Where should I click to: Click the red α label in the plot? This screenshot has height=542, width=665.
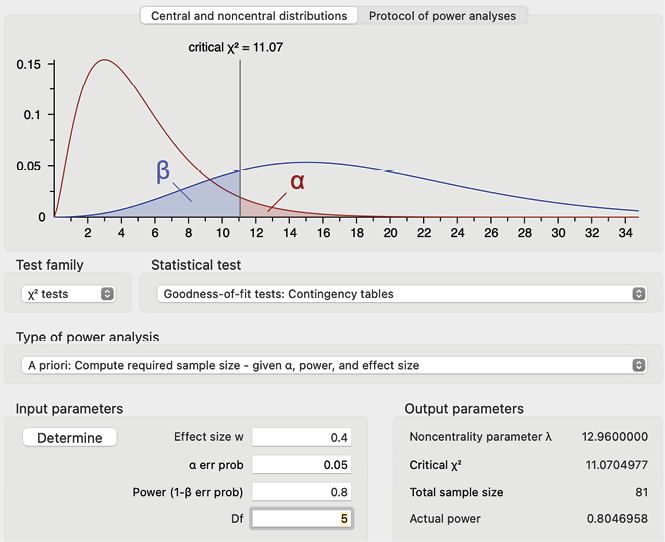[x=297, y=181]
